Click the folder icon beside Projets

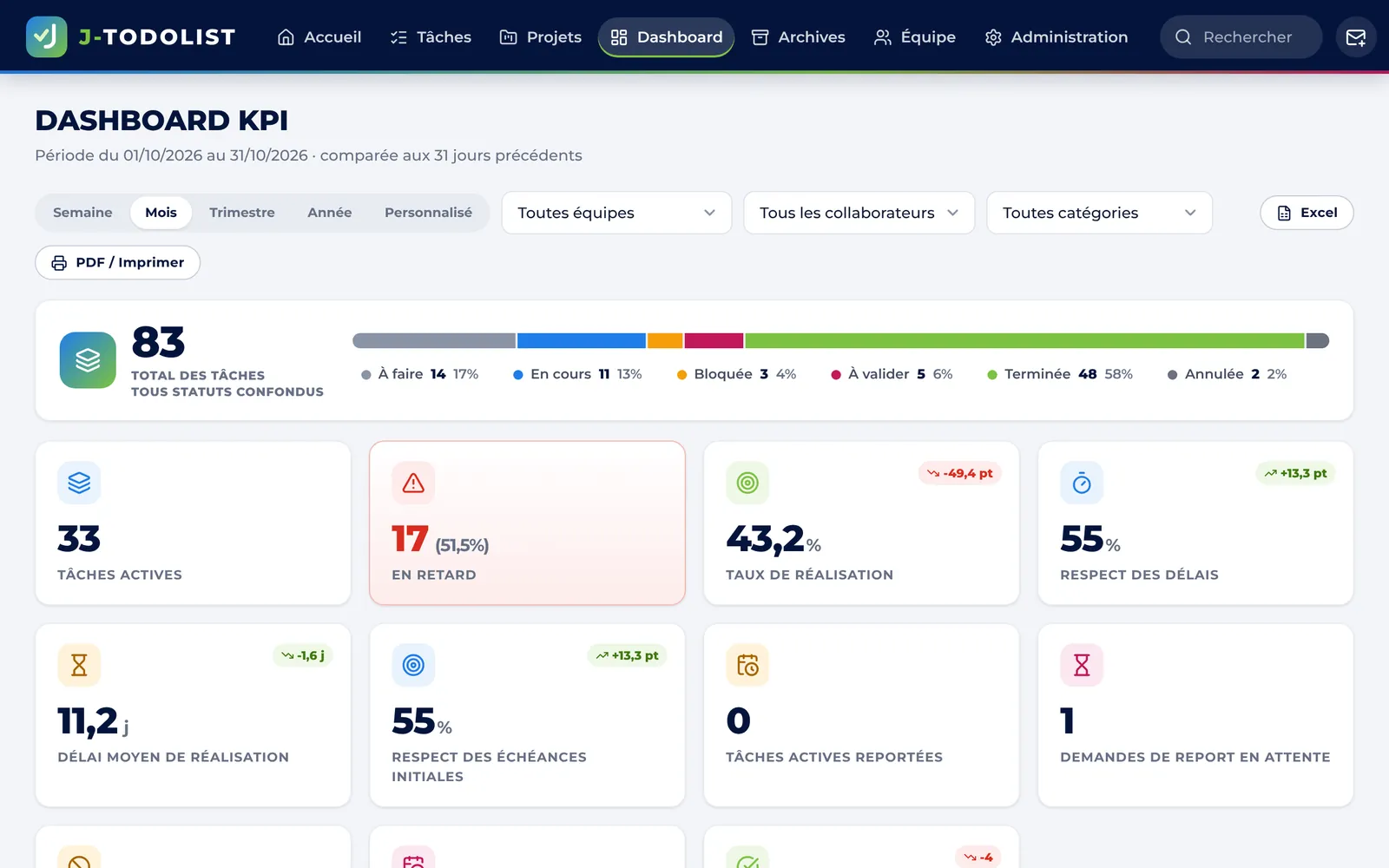click(509, 37)
